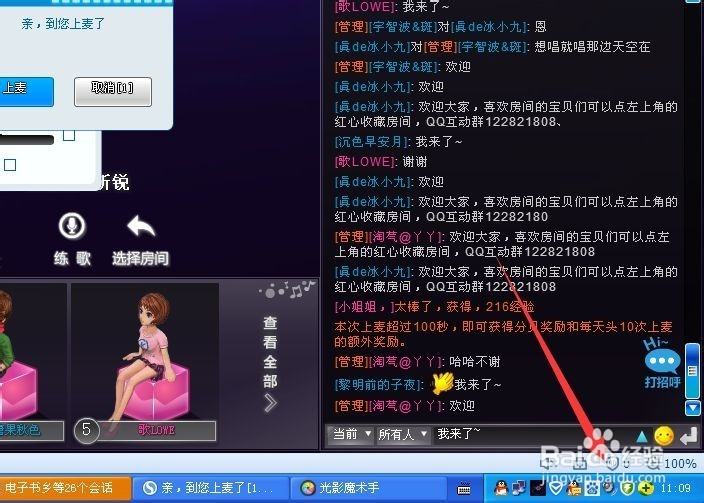This screenshot has height=503, width=704.
Task: Click the 选择房间 label
Action: click(x=141, y=258)
